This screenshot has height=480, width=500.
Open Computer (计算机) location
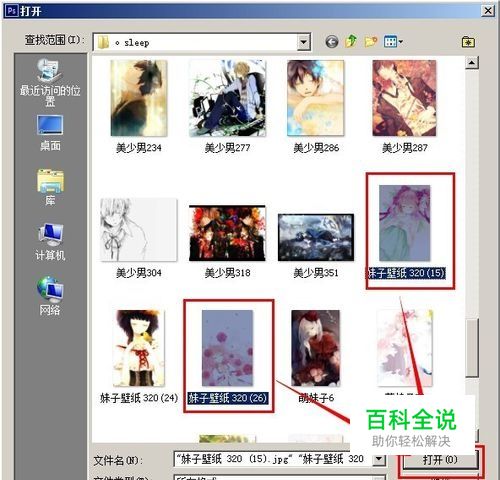50,242
